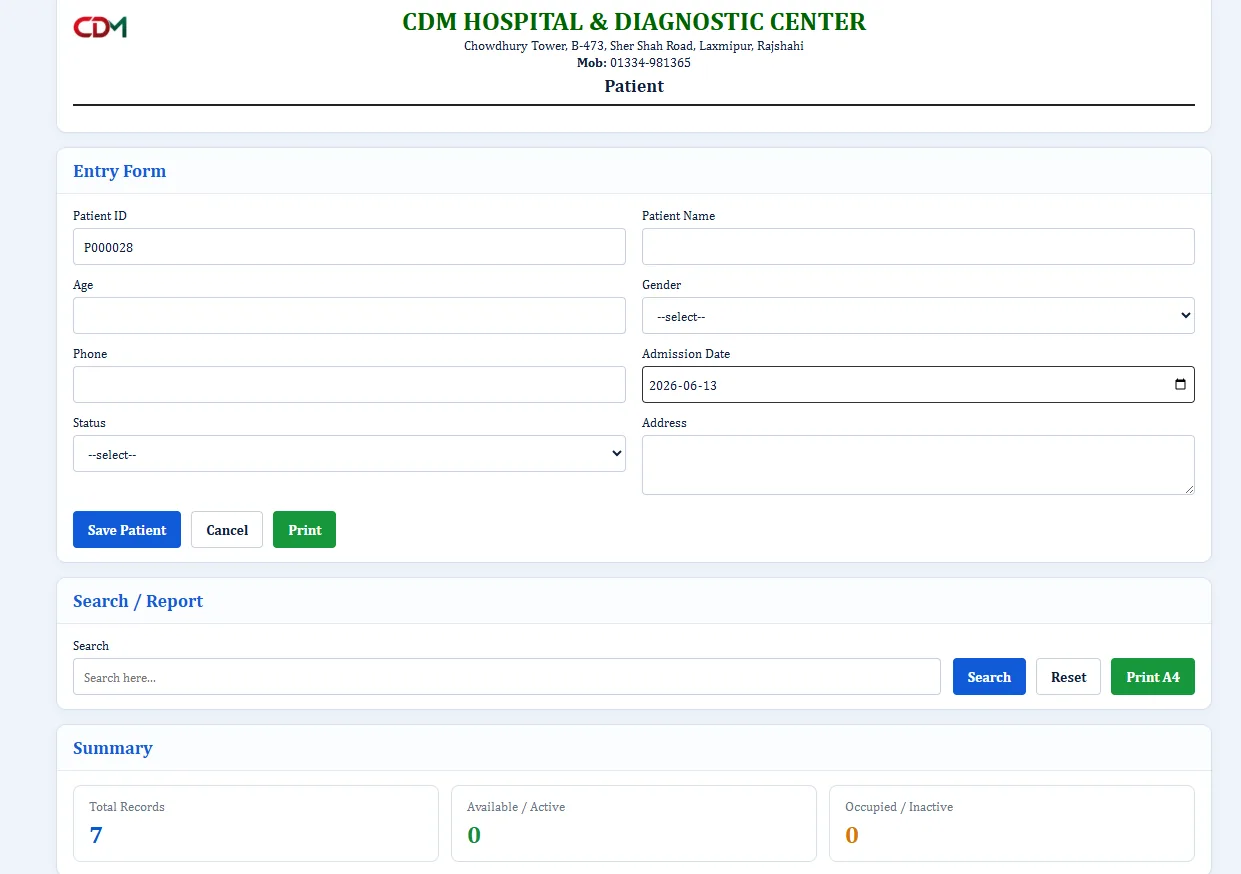1241x874 pixels.
Task: Click the Status field label
Action: pos(89,423)
